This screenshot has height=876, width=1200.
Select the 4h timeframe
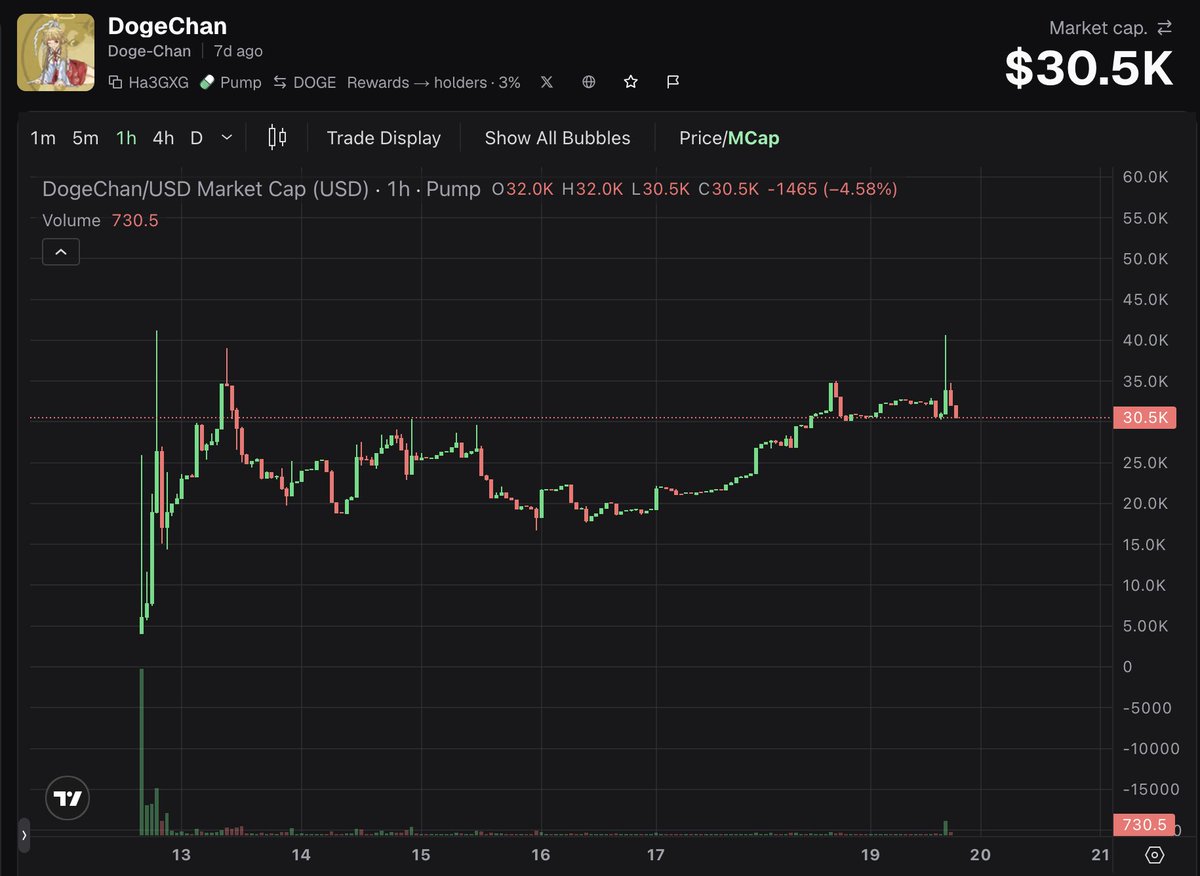[x=163, y=138]
